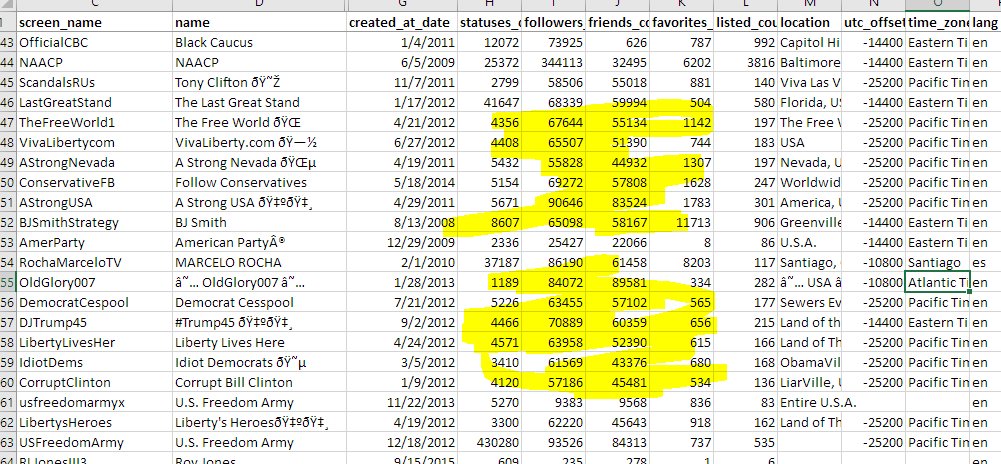Screen dimensions: 1001x464
Task: Click the IdiotDems cell
Action: click(x=94, y=363)
